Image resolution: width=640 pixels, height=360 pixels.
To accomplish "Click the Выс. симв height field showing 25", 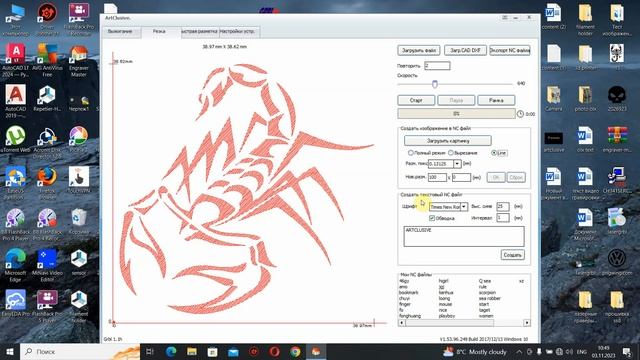I will click(503, 207).
